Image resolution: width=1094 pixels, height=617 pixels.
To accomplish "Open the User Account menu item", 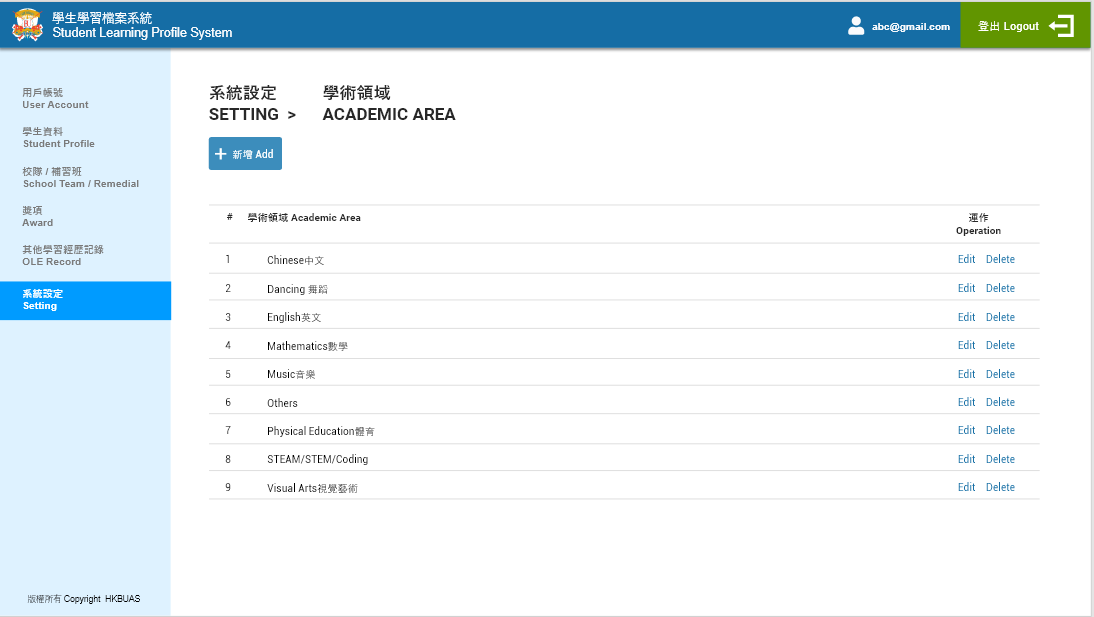I will pos(56,98).
